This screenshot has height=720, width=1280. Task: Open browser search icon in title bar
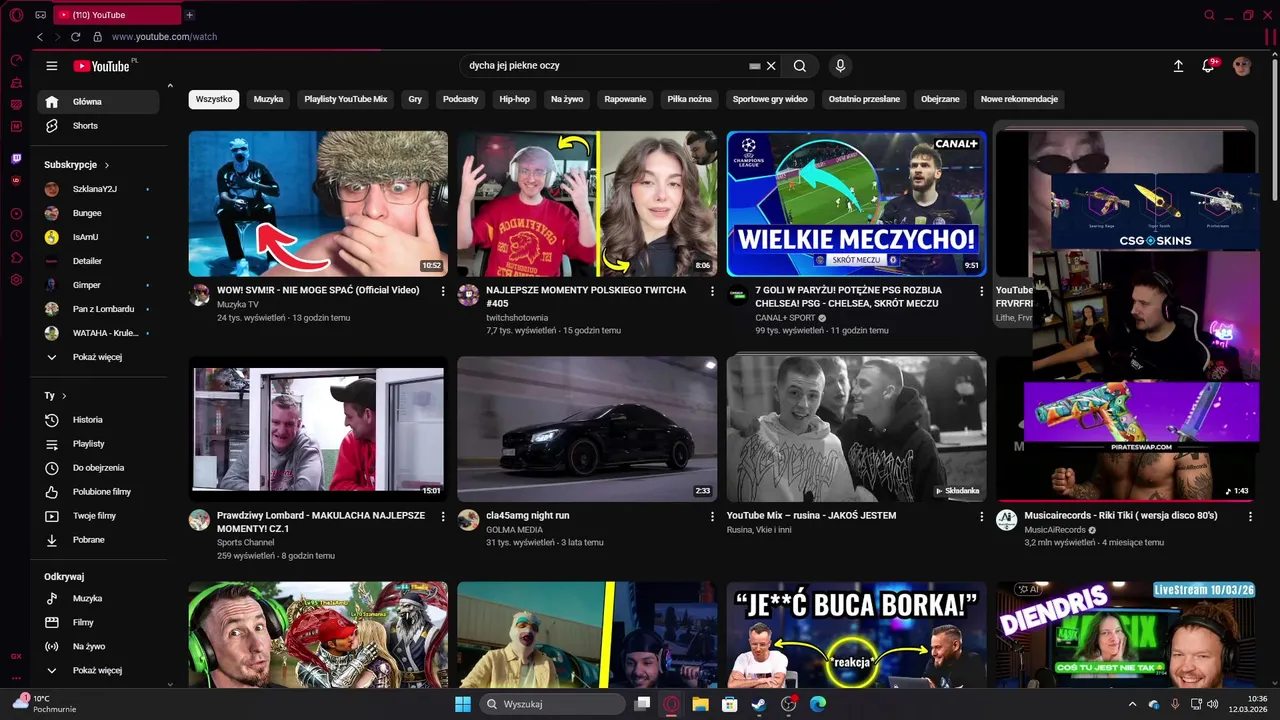[x=1209, y=15]
